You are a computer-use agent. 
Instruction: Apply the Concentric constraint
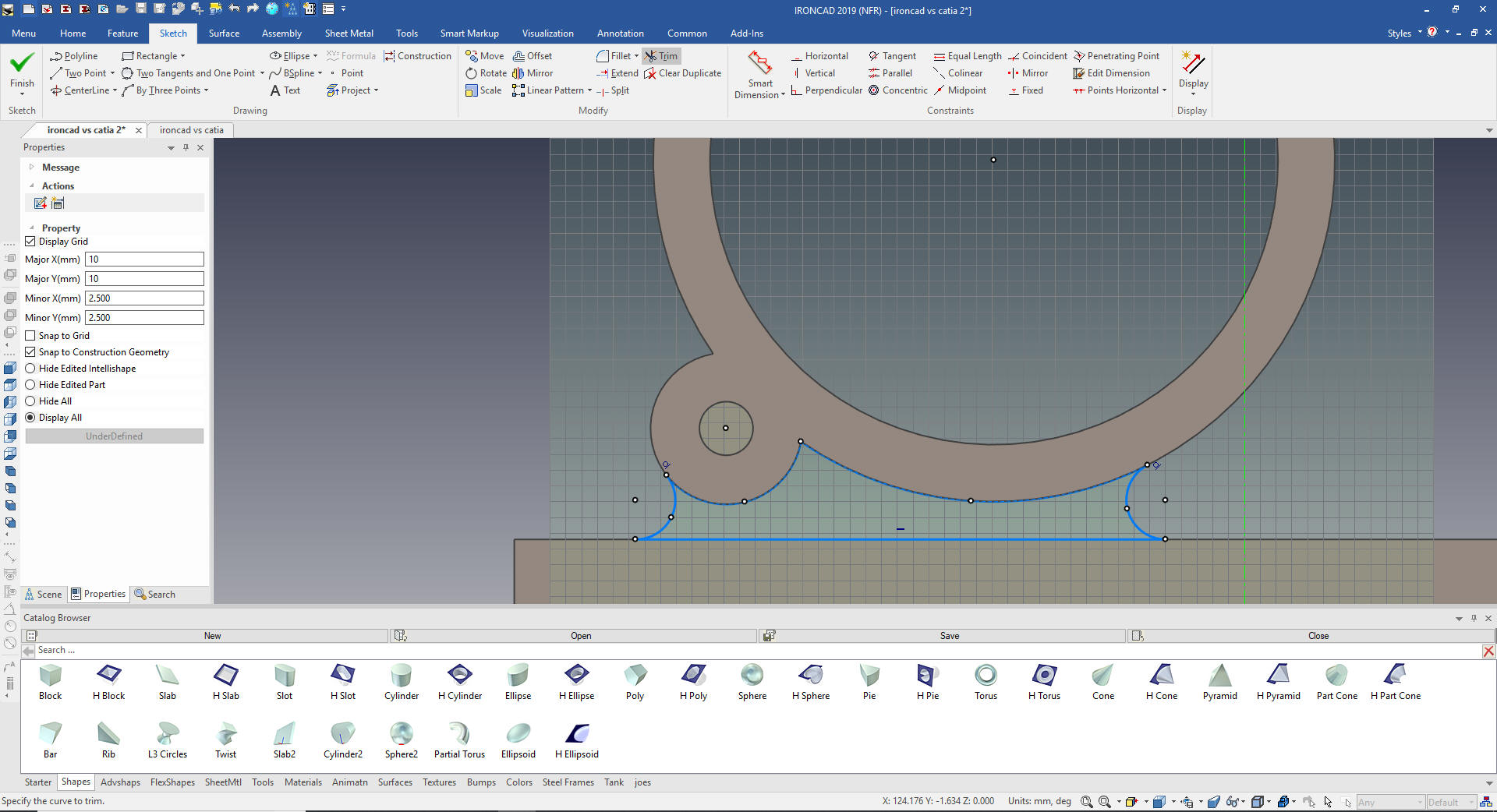(898, 90)
